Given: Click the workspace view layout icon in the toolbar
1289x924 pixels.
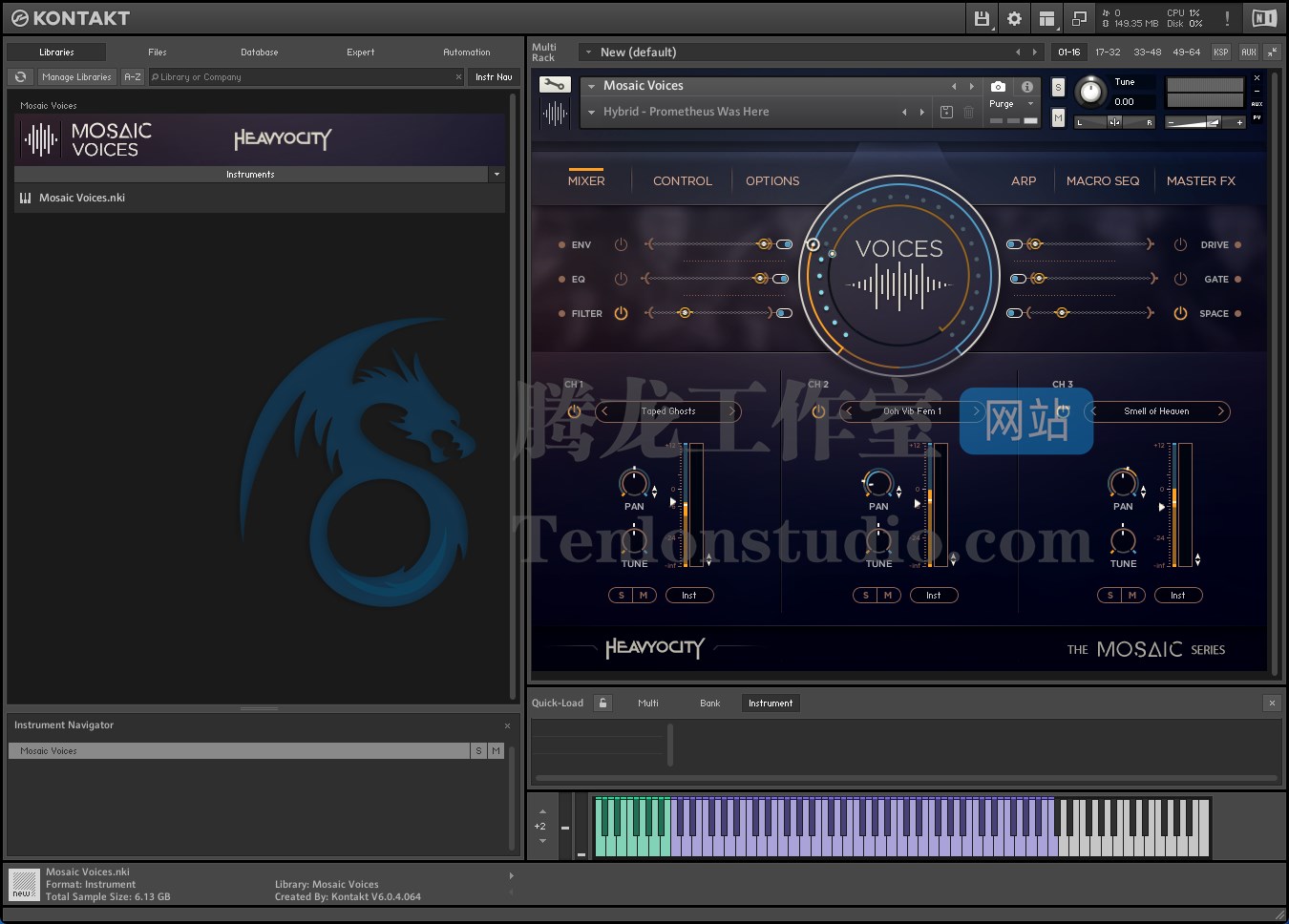Looking at the screenshot, I should 1046,18.
